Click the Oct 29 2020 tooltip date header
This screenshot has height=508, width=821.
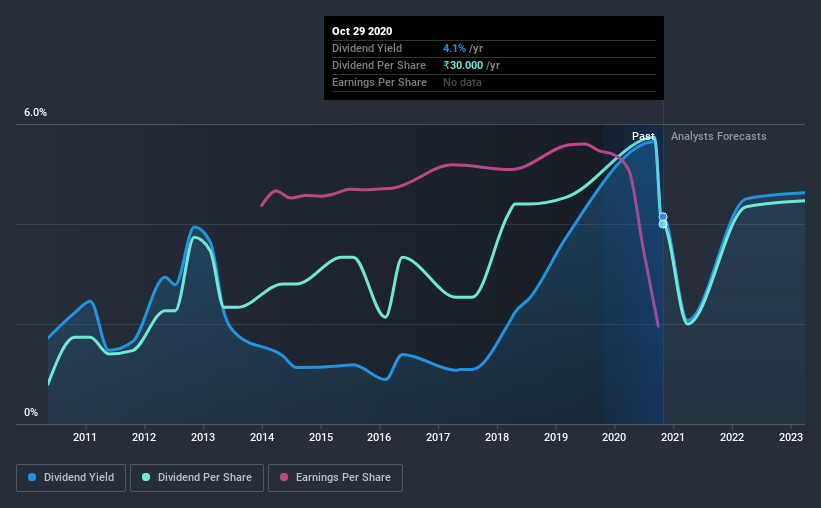[x=362, y=31]
